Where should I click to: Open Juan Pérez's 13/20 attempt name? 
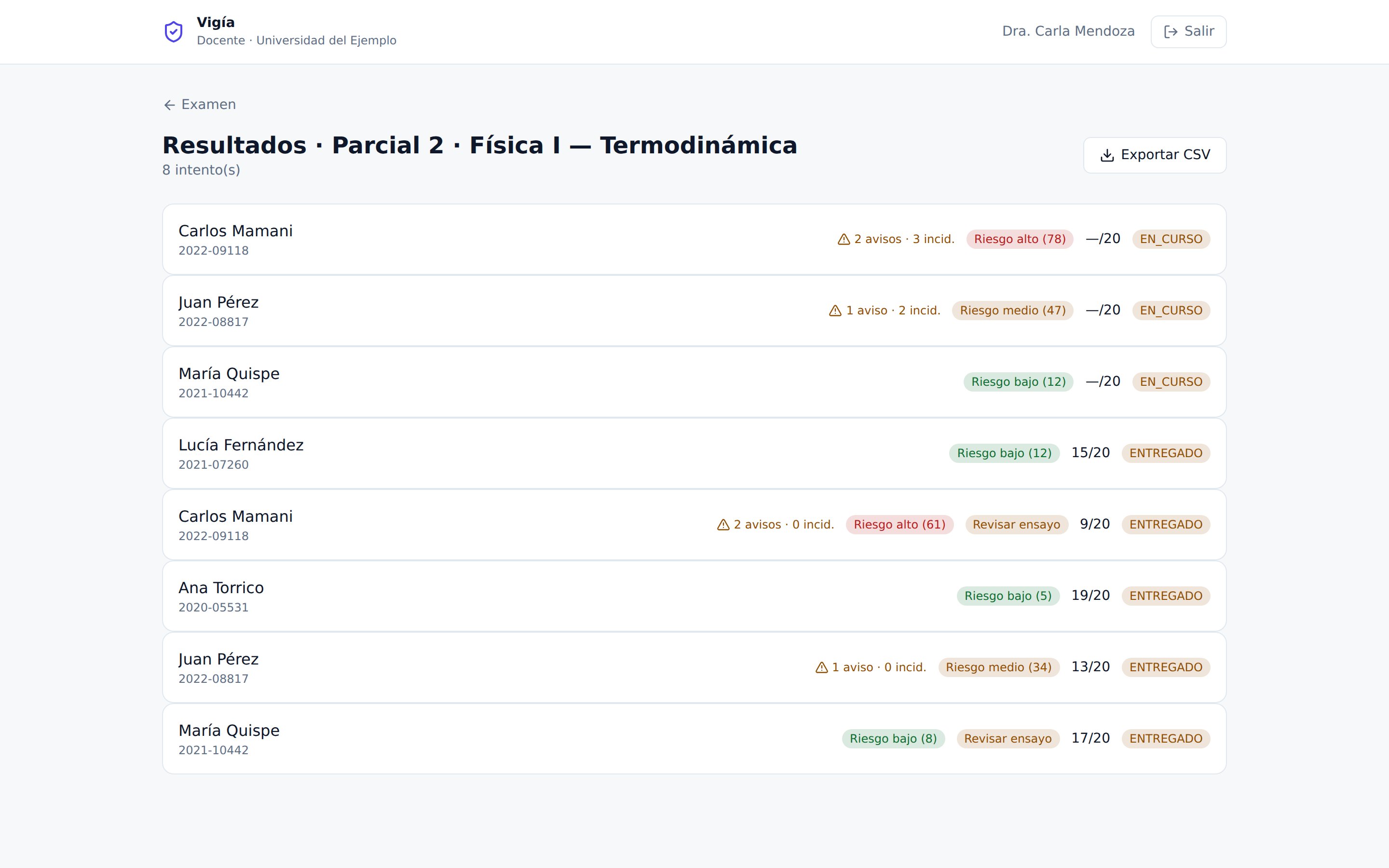218,659
